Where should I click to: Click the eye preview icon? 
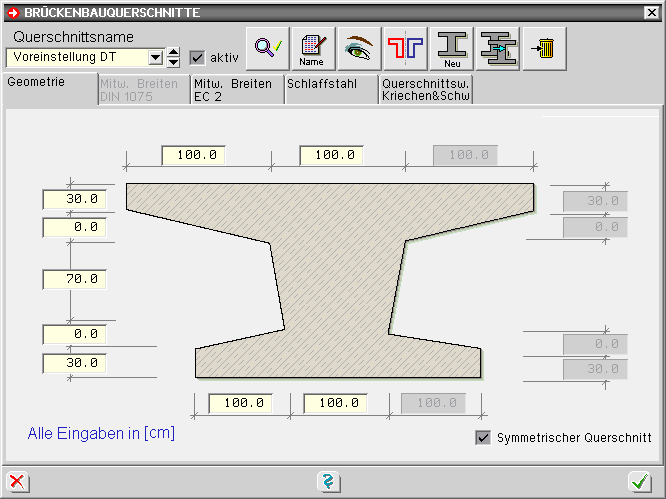[x=359, y=48]
